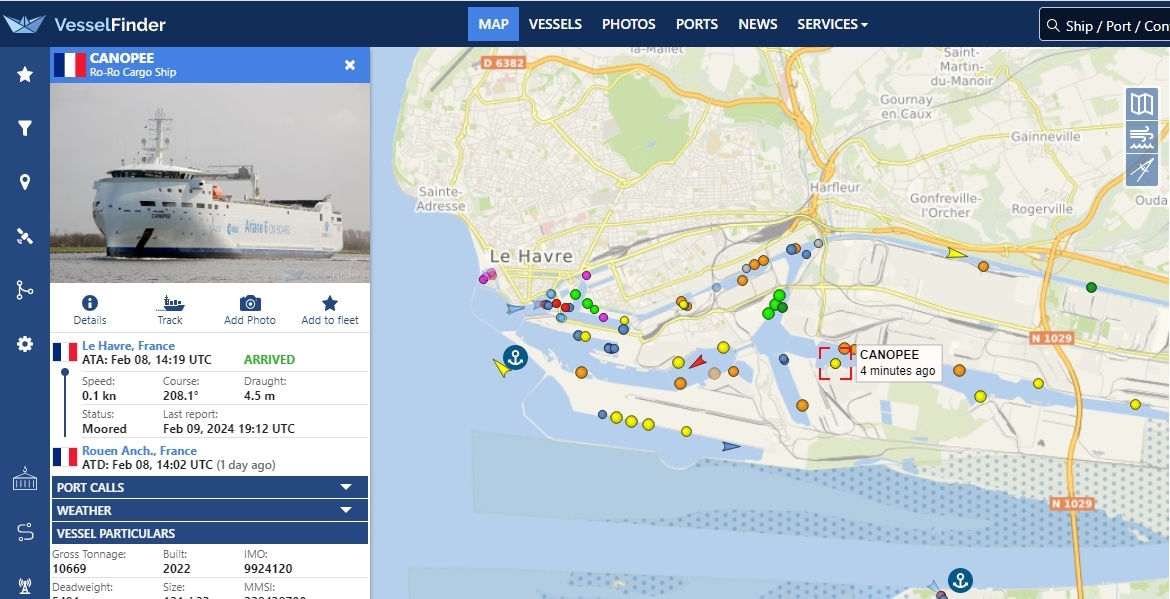Show the vessel Track

pos(170,310)
